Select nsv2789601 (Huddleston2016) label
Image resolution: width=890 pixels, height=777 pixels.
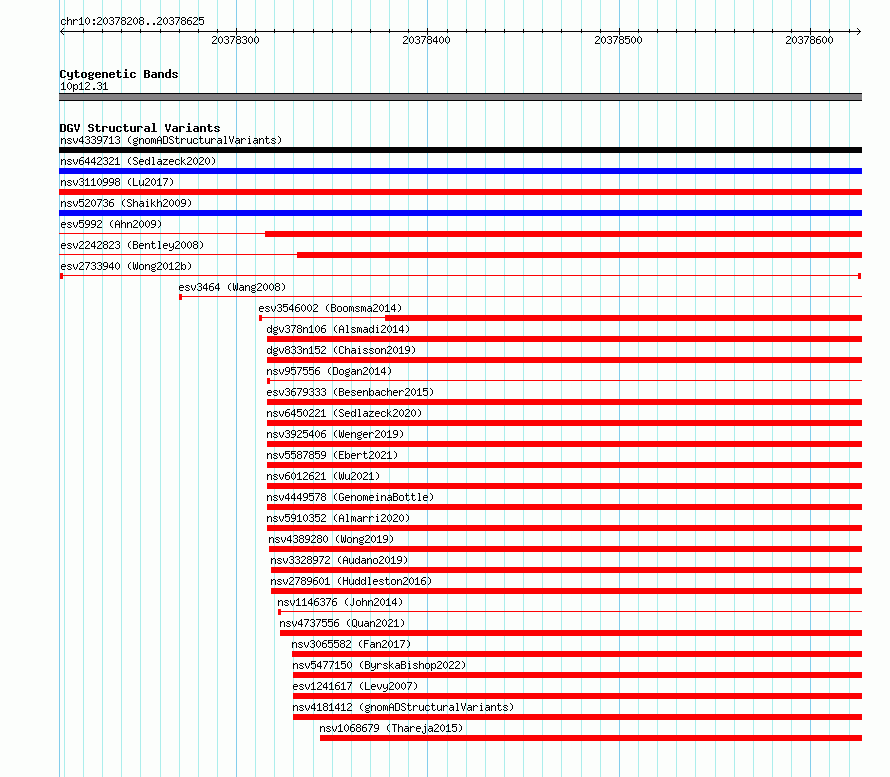coord(351,581)
